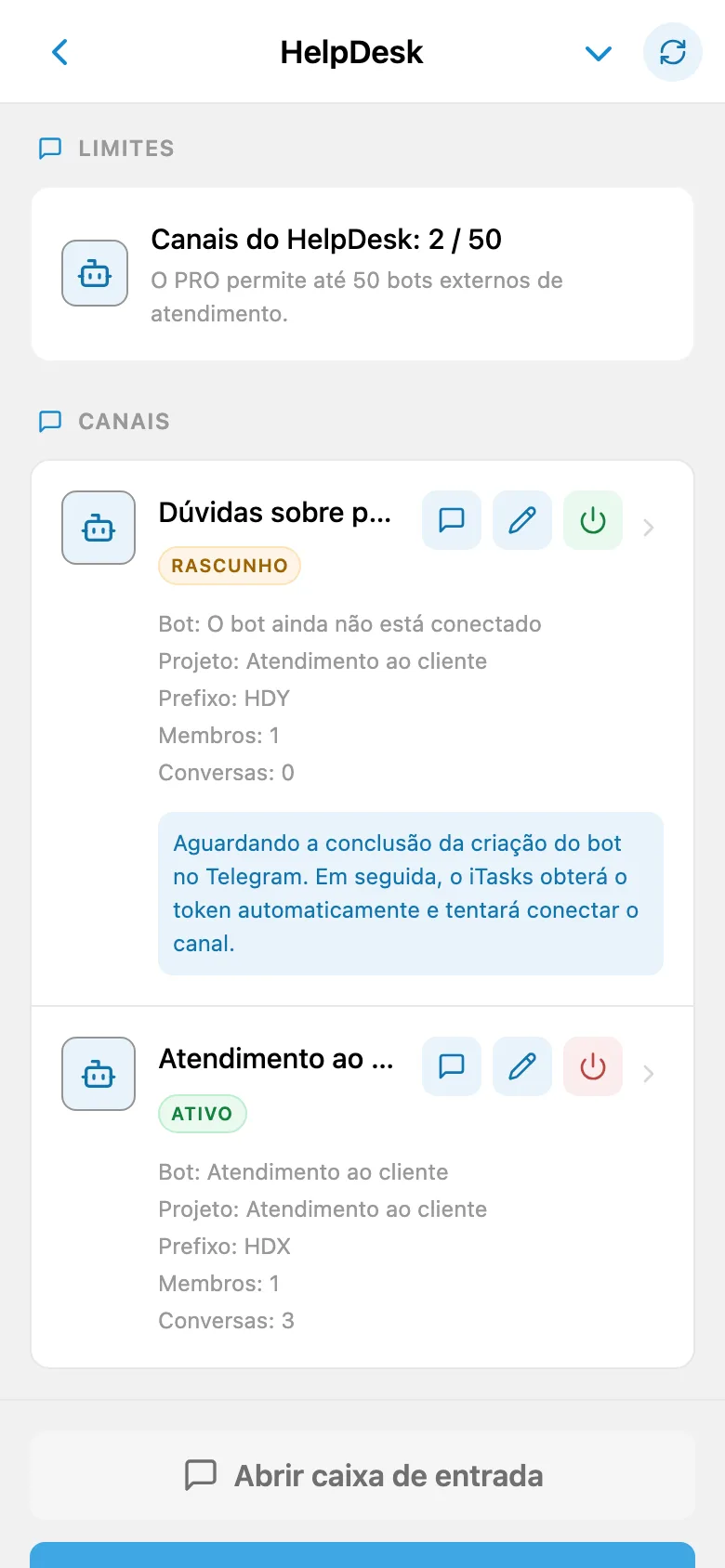Select the Atendimento ao ... channel title

coord(276,1059)
